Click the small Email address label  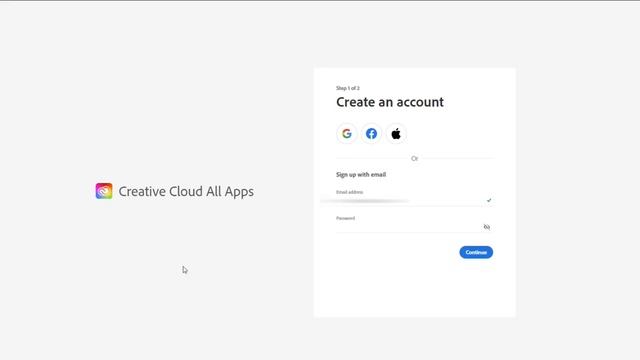[349, 192]
